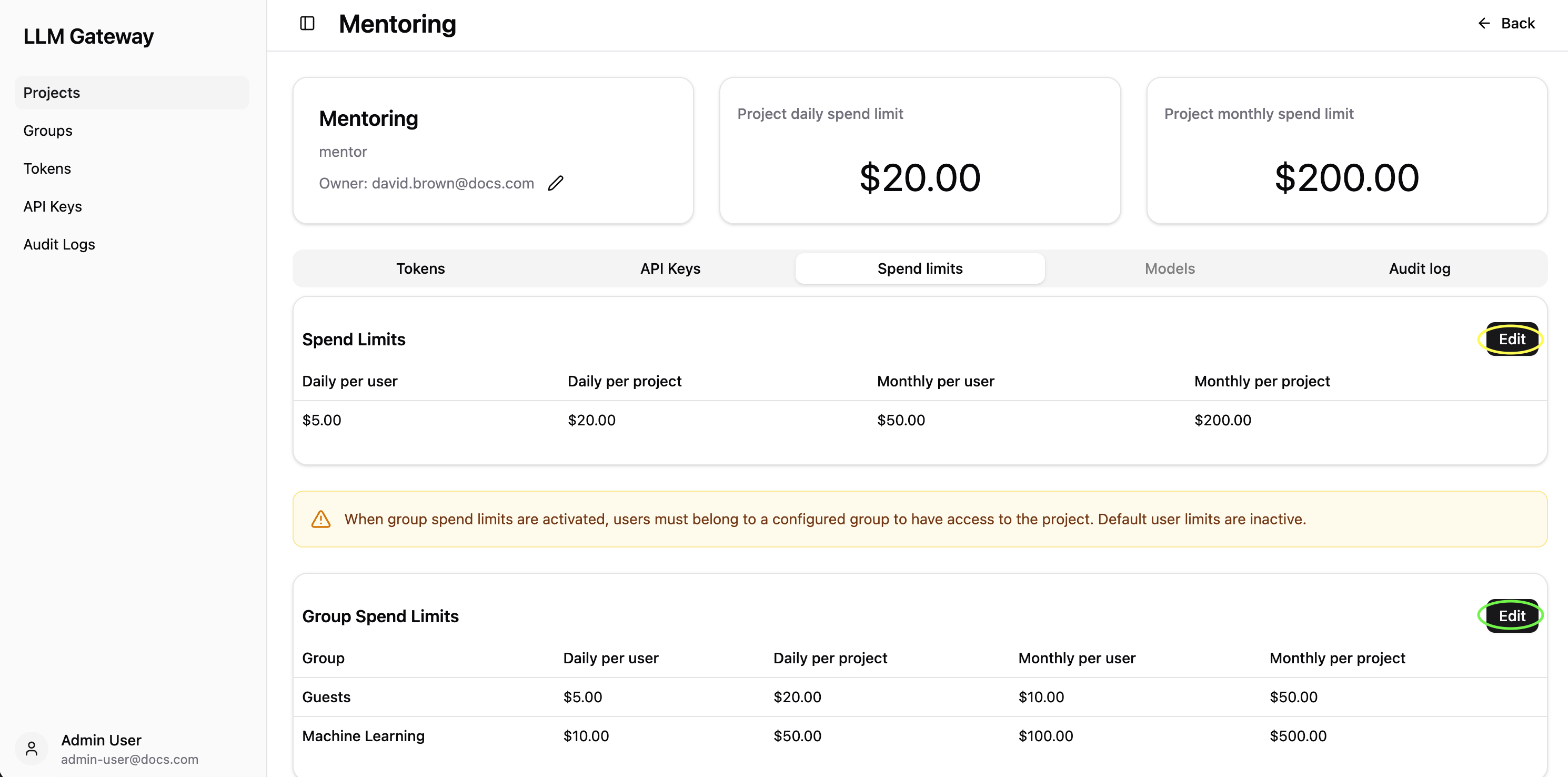Screen dimensions: 1568x777
Task: Click the pencil icon to edit owner
Action: click(556, 183)
